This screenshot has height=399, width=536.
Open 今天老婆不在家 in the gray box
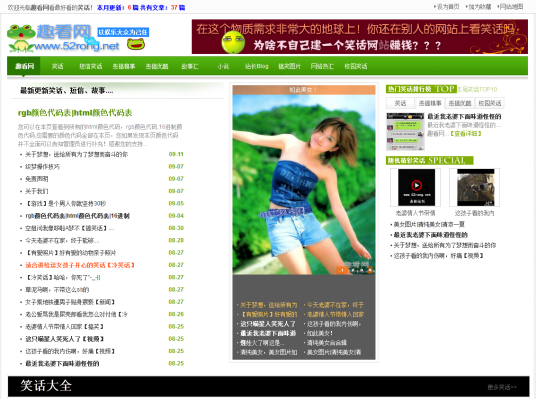point(335,305)
